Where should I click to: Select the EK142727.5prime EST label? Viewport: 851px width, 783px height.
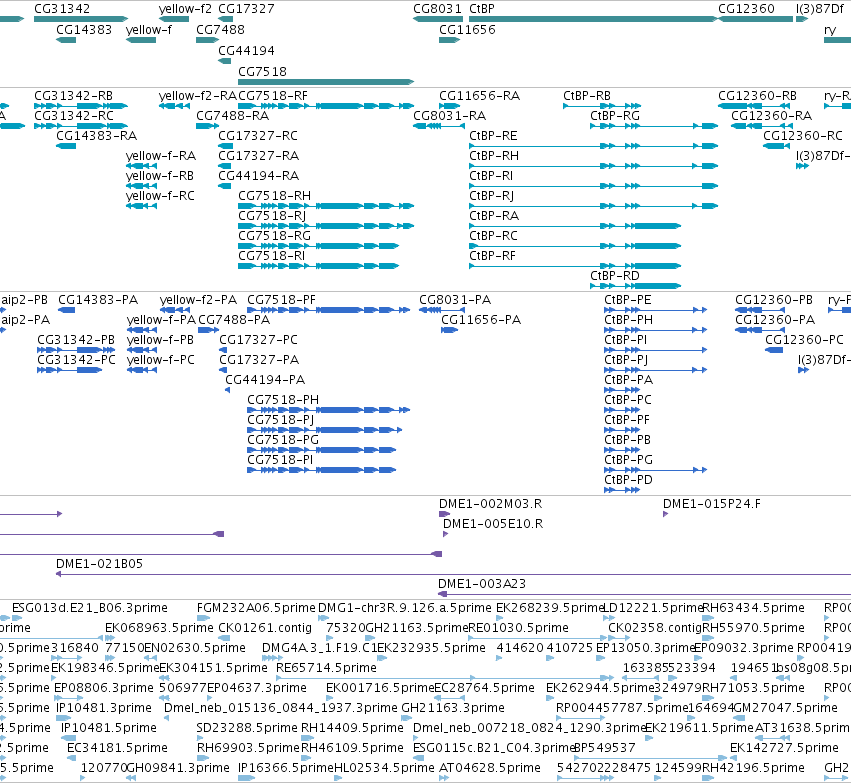784,748
